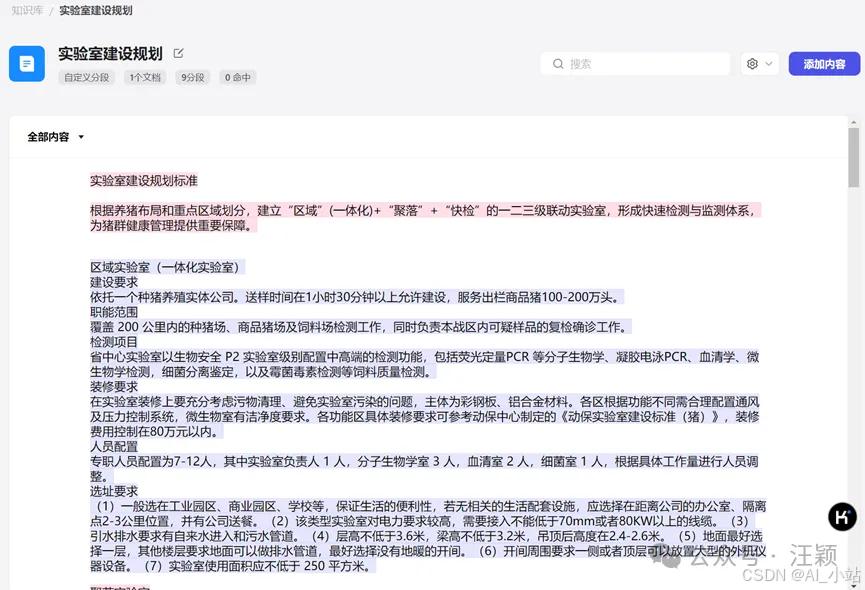Click the 添加内容 button
Screen dimensions: 865x590
(824, 64)
